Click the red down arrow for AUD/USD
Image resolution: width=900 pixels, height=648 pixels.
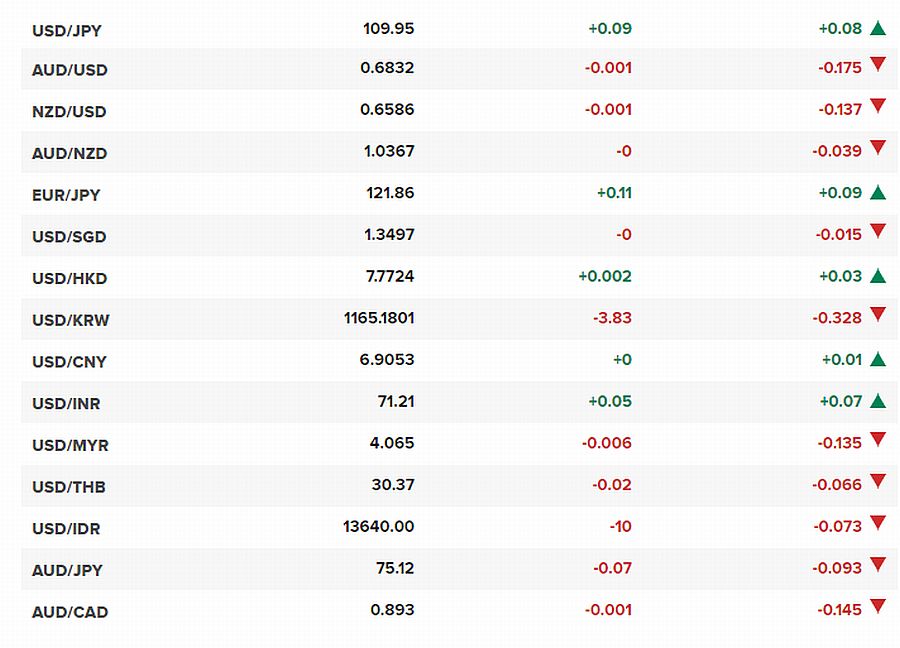point(878,64)
